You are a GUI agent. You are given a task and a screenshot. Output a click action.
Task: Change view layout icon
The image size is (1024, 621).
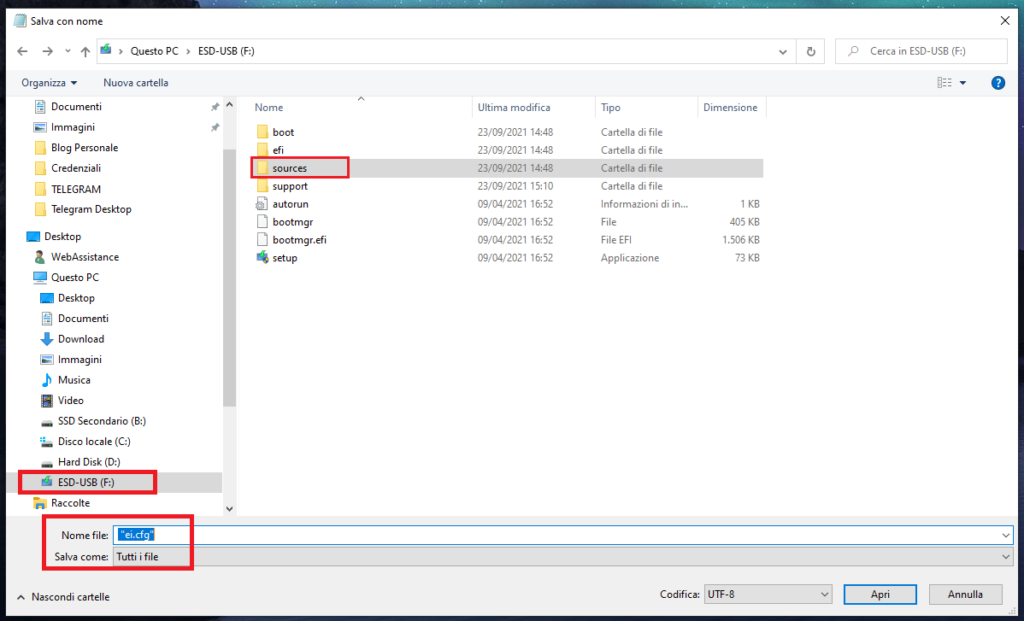pos(944,83)
